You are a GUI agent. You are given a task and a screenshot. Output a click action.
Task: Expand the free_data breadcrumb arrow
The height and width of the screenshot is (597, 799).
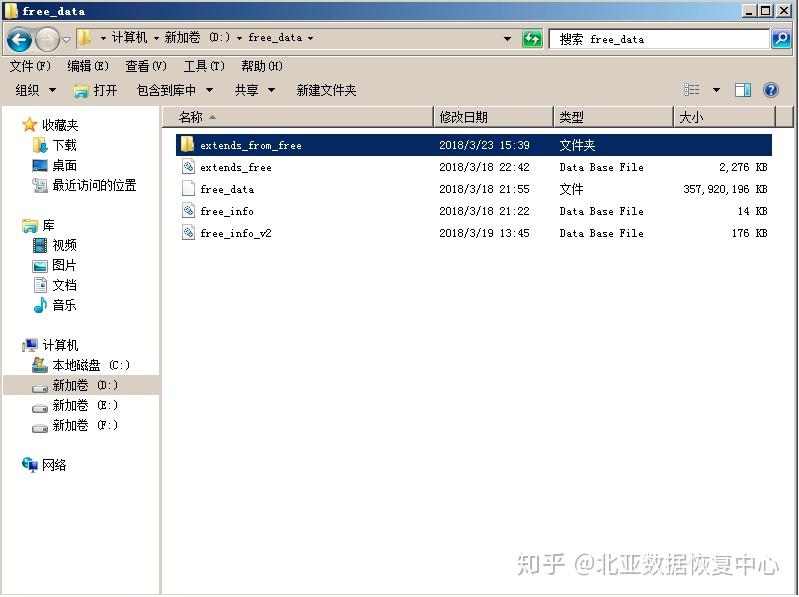310,38
